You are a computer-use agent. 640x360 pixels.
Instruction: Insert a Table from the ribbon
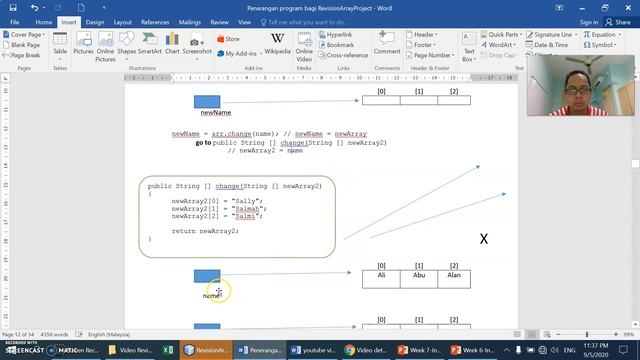point(60,47)
